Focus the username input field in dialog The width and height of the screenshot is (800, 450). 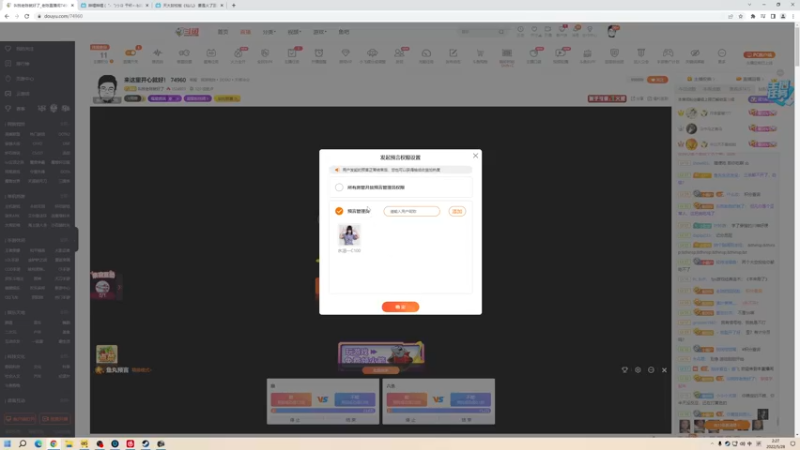(411, 211)
